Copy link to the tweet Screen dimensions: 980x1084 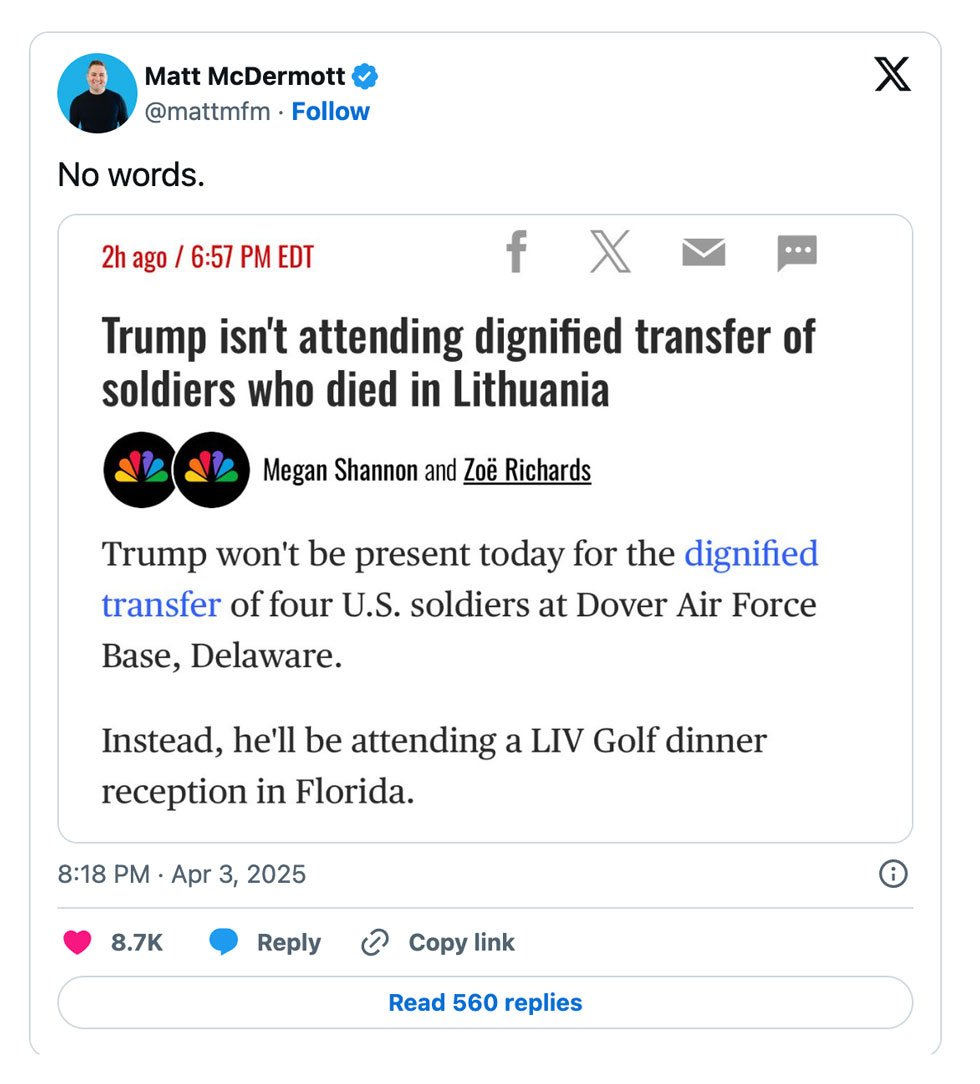pyautogui.click(x=438, y=942)
